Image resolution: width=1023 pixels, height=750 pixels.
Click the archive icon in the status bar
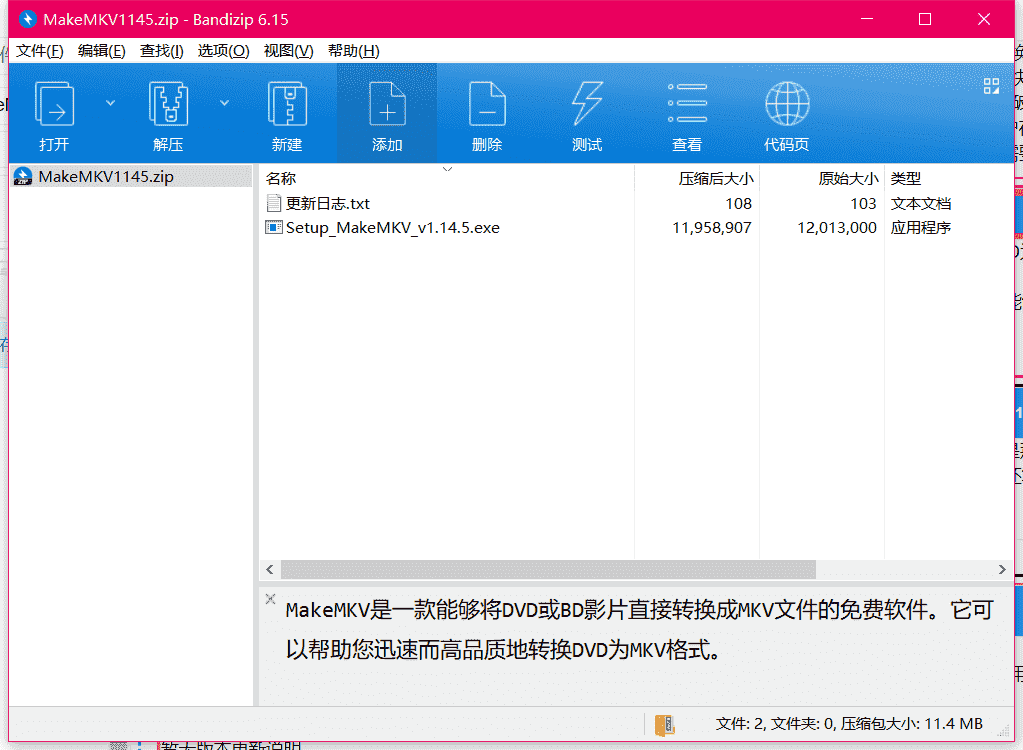tap(664, 724)
